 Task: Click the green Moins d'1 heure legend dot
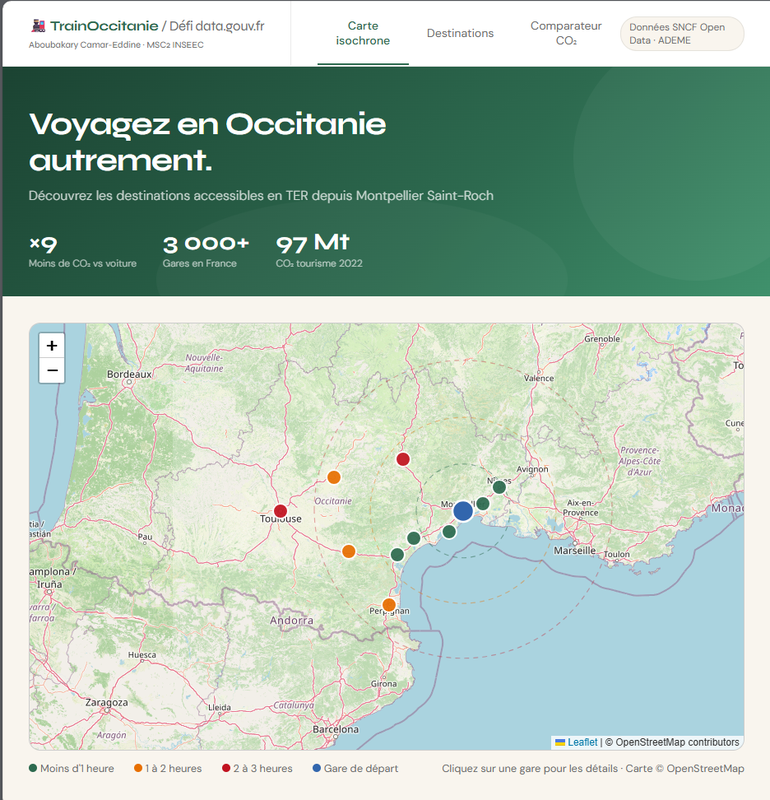[34, 769]
